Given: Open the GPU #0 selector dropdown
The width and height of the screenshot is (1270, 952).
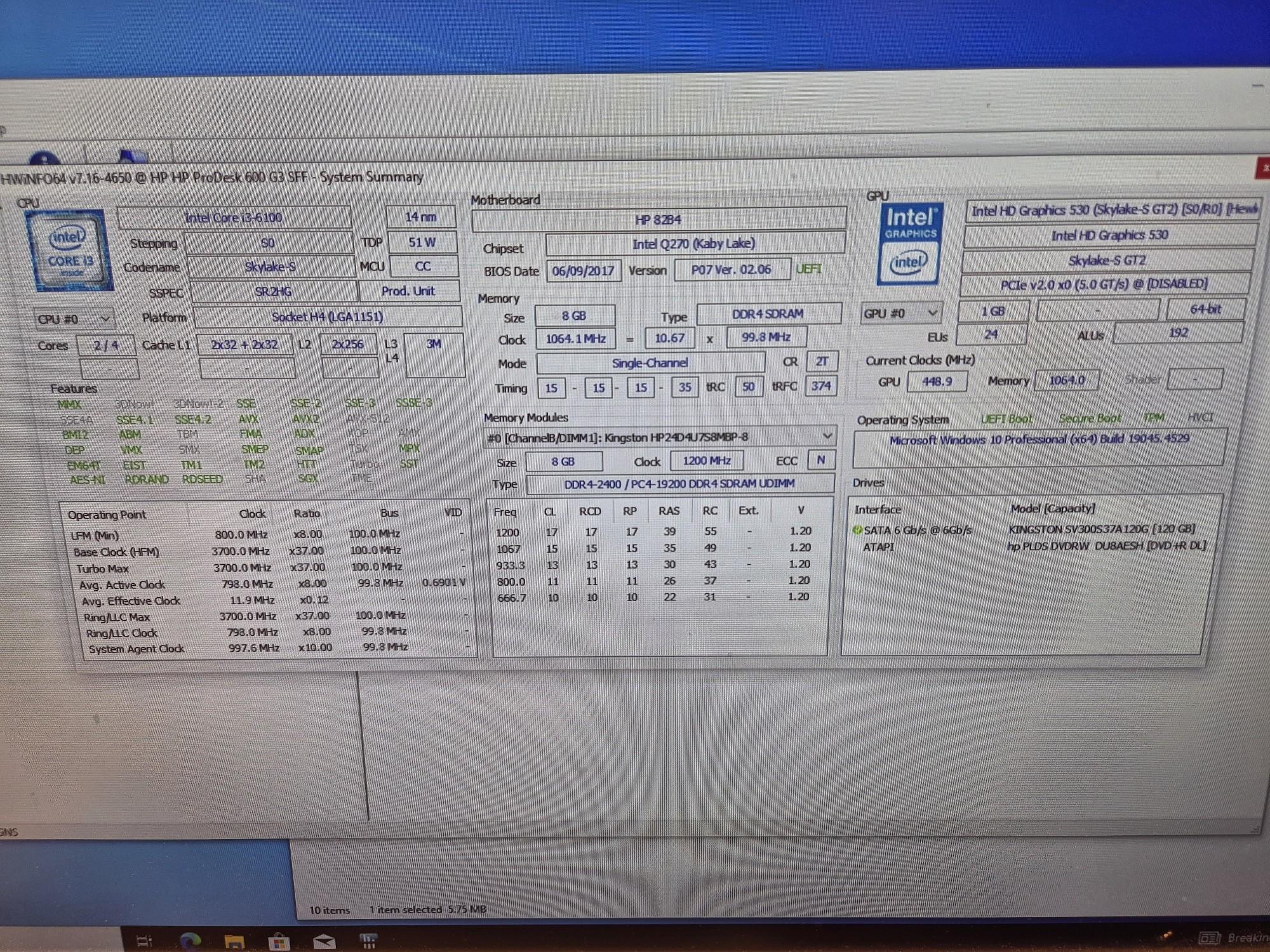Looking at the screenshot, I should coord(900,313).
